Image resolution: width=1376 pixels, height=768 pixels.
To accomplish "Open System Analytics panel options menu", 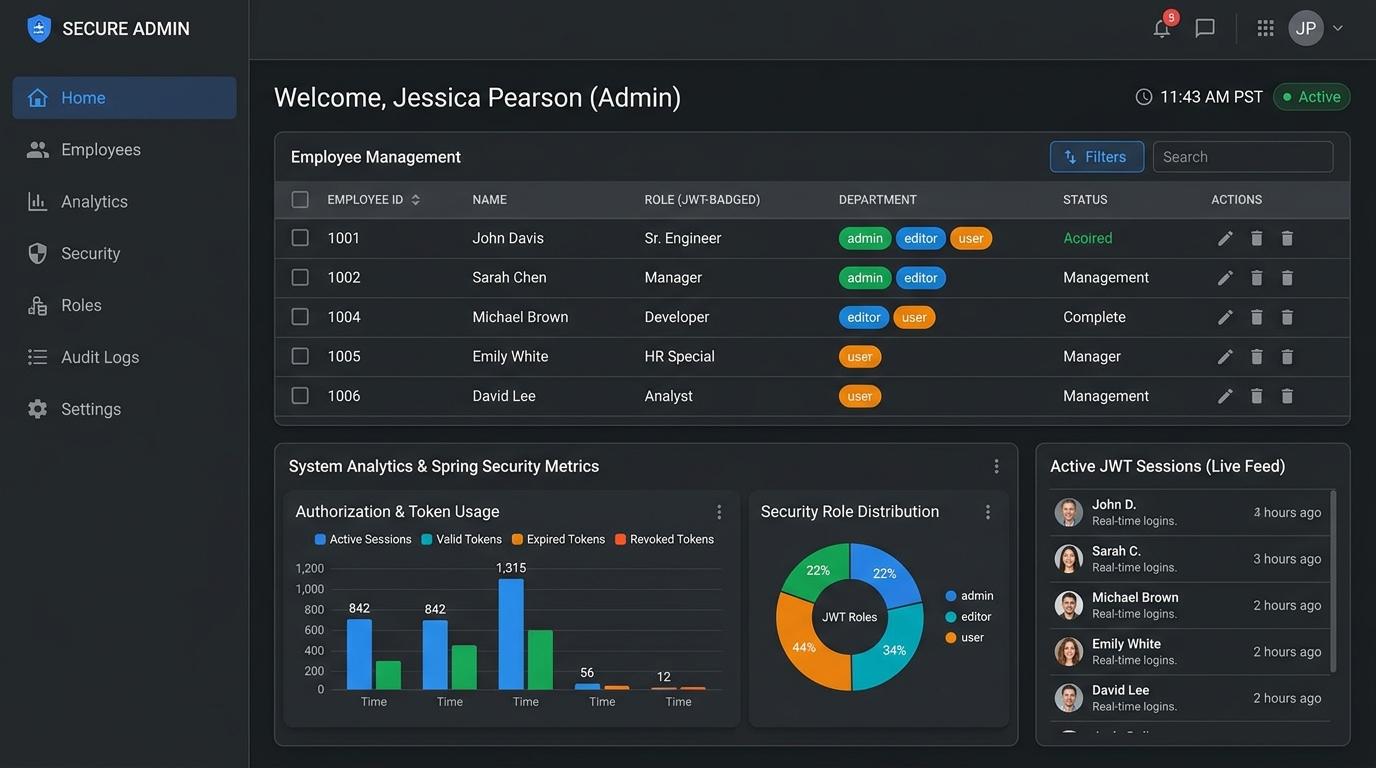I will [996, 466].
